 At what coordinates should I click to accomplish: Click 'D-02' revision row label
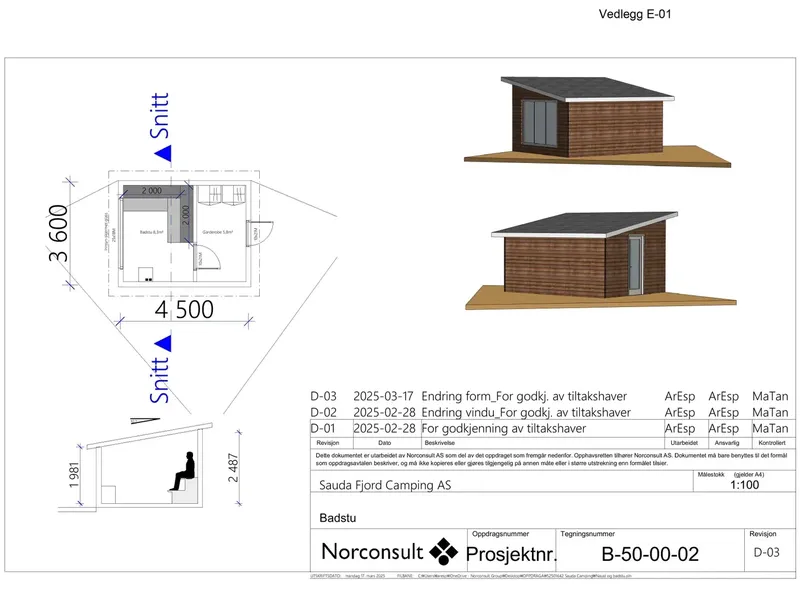(323, 412)
